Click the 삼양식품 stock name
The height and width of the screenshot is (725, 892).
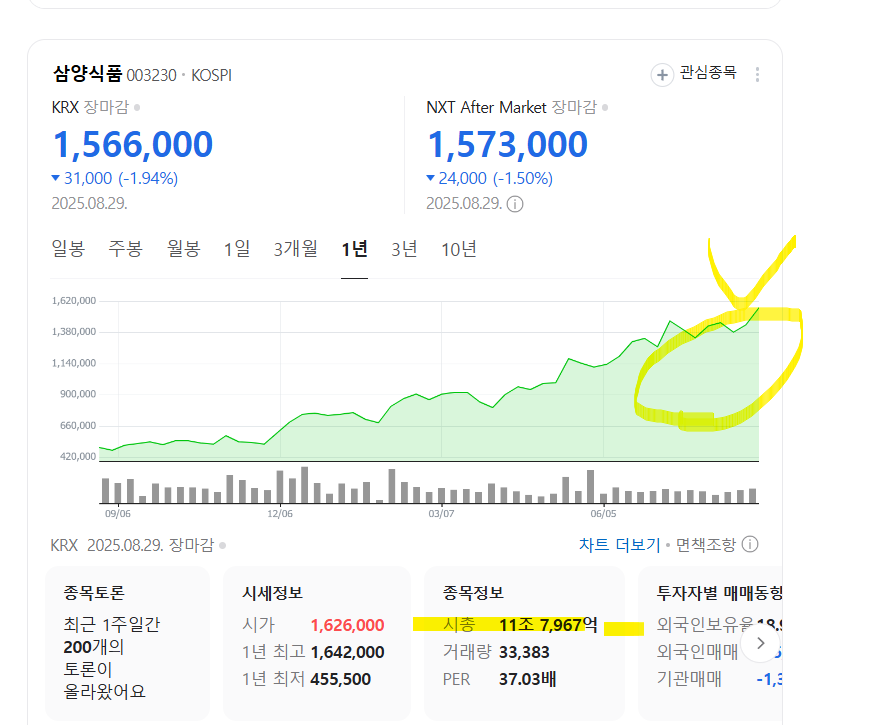tap(87, 74)
